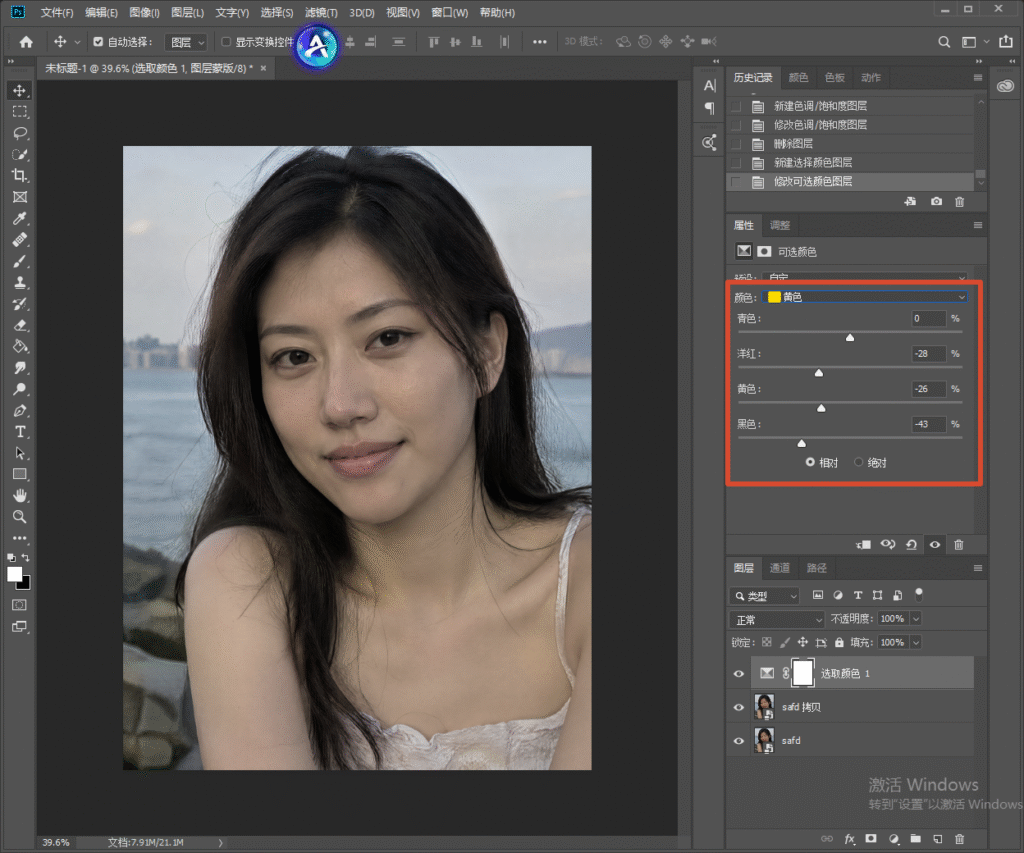The width and height of the screenshot is (1024, 853).
Task: Open the Properties panel menu
Action: tap(978, 225)
